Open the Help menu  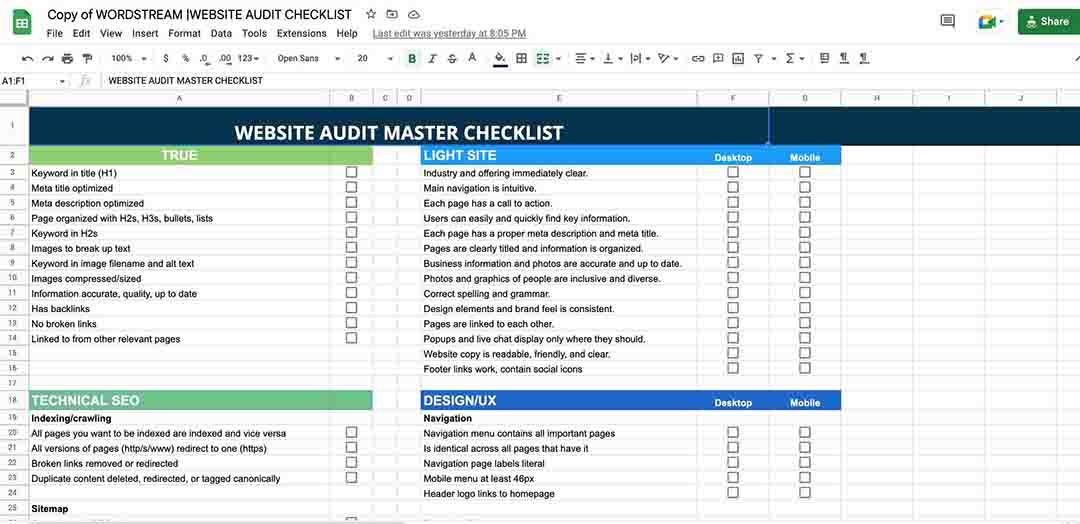[347, 33]
